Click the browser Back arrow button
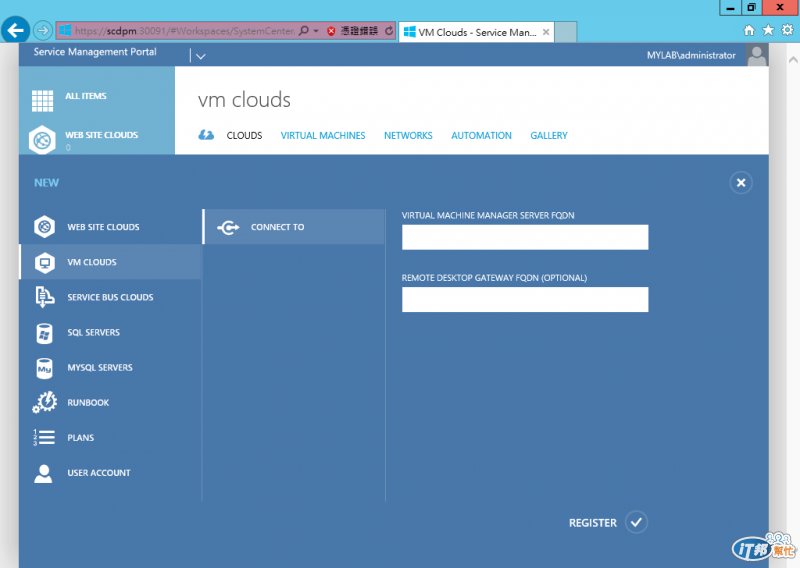Screen dimensions: 800x568 [x=15, y=30]
